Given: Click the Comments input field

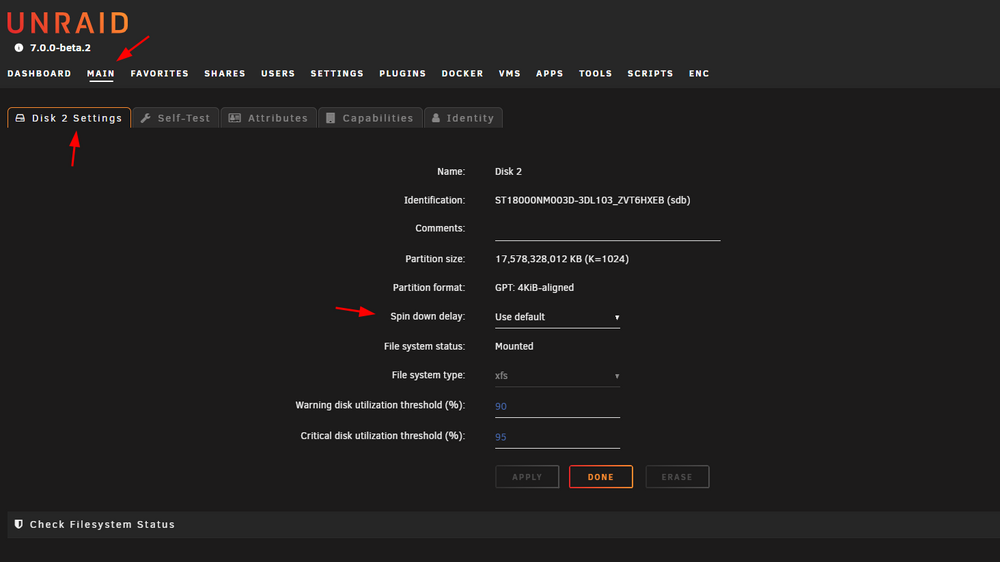Looking at the screenshot, I should [x=607, y=230].
